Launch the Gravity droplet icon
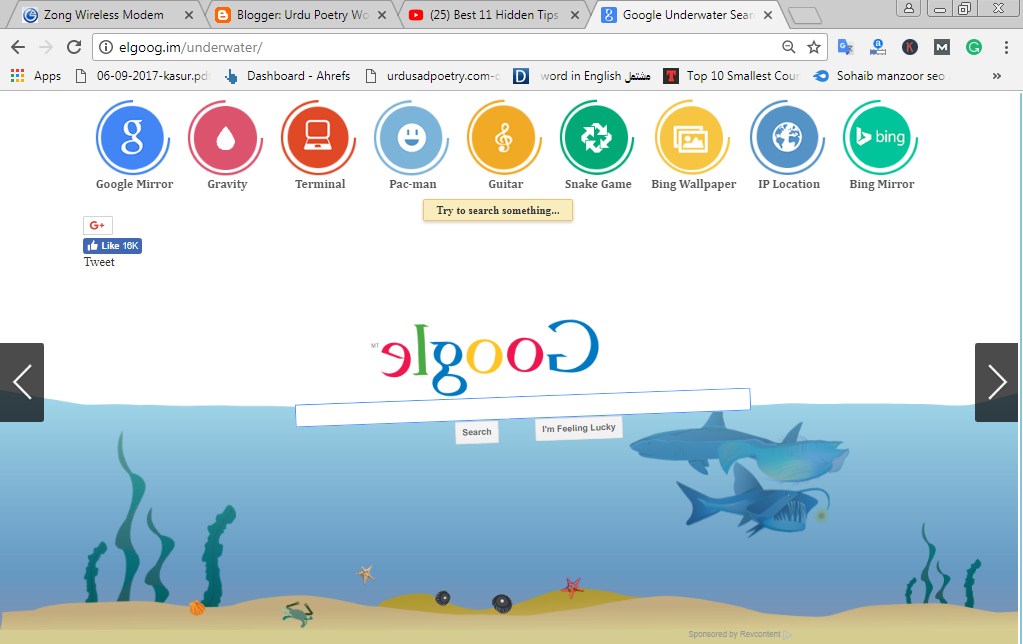The image size is (1023, 644). click(x=226, y=138)
